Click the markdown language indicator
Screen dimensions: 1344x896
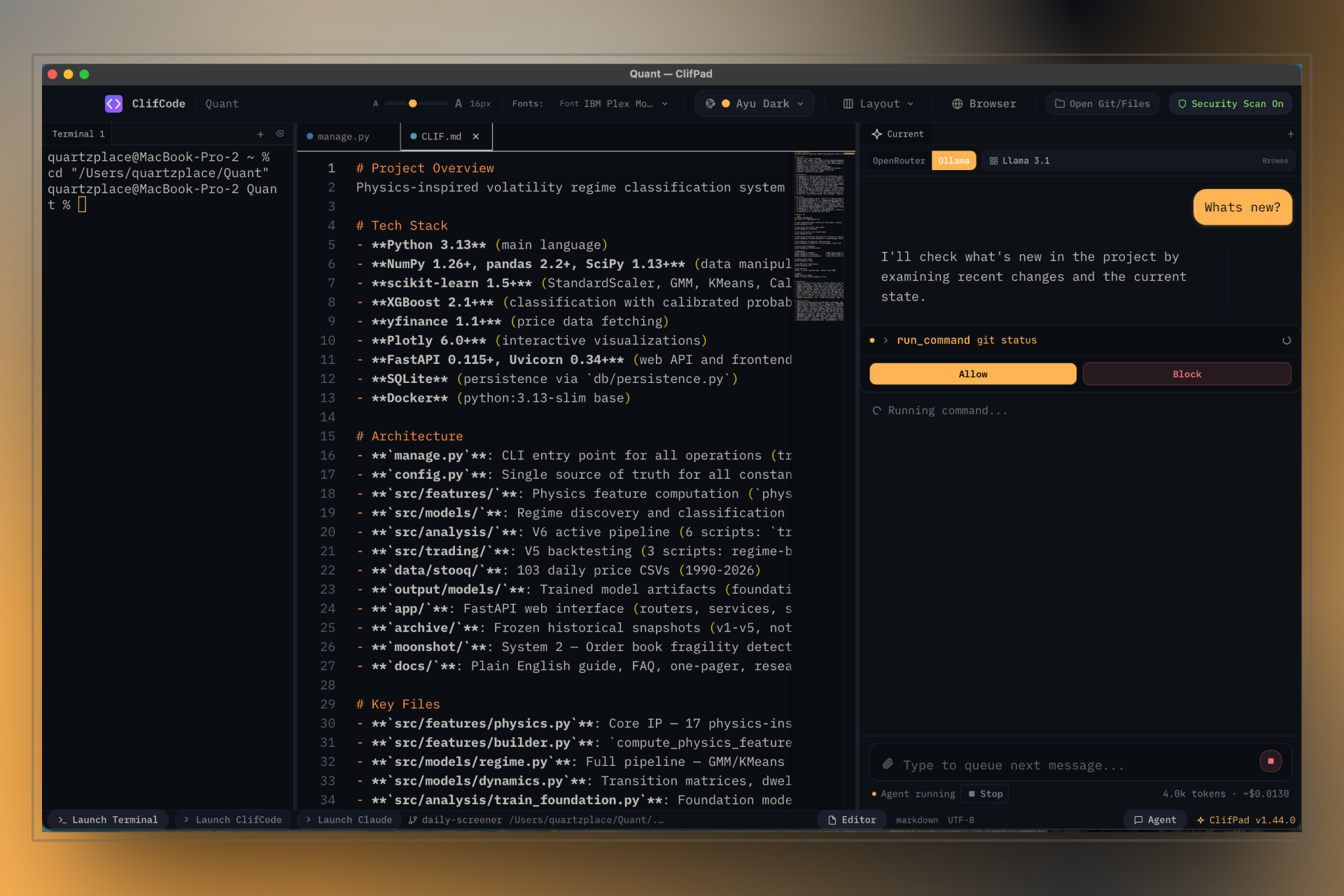(x=916, y=820)
